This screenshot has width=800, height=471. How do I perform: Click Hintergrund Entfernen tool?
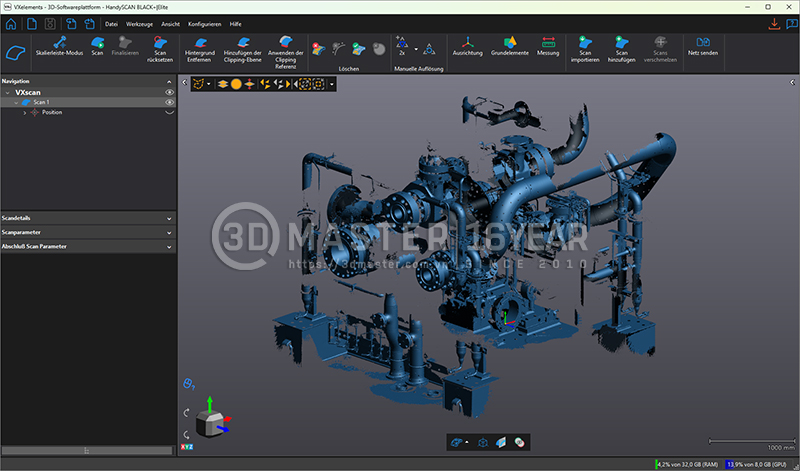coord(199,49)
